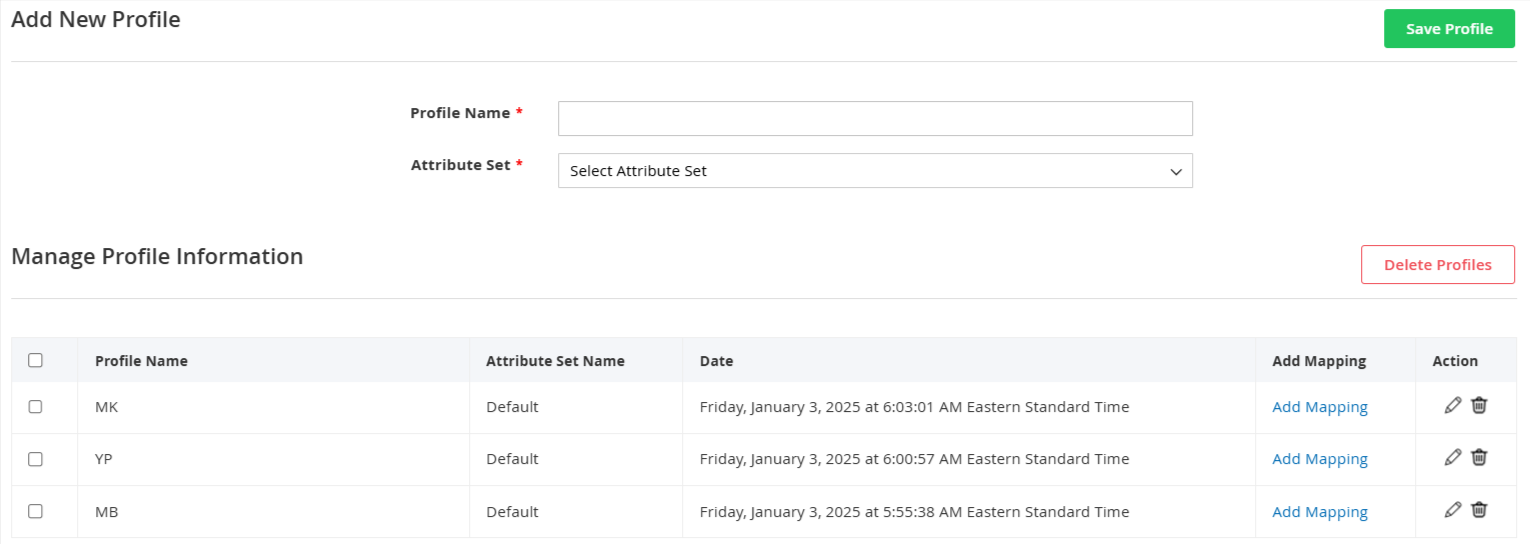Tick the checkbox for MK profile

coord(36,407)
